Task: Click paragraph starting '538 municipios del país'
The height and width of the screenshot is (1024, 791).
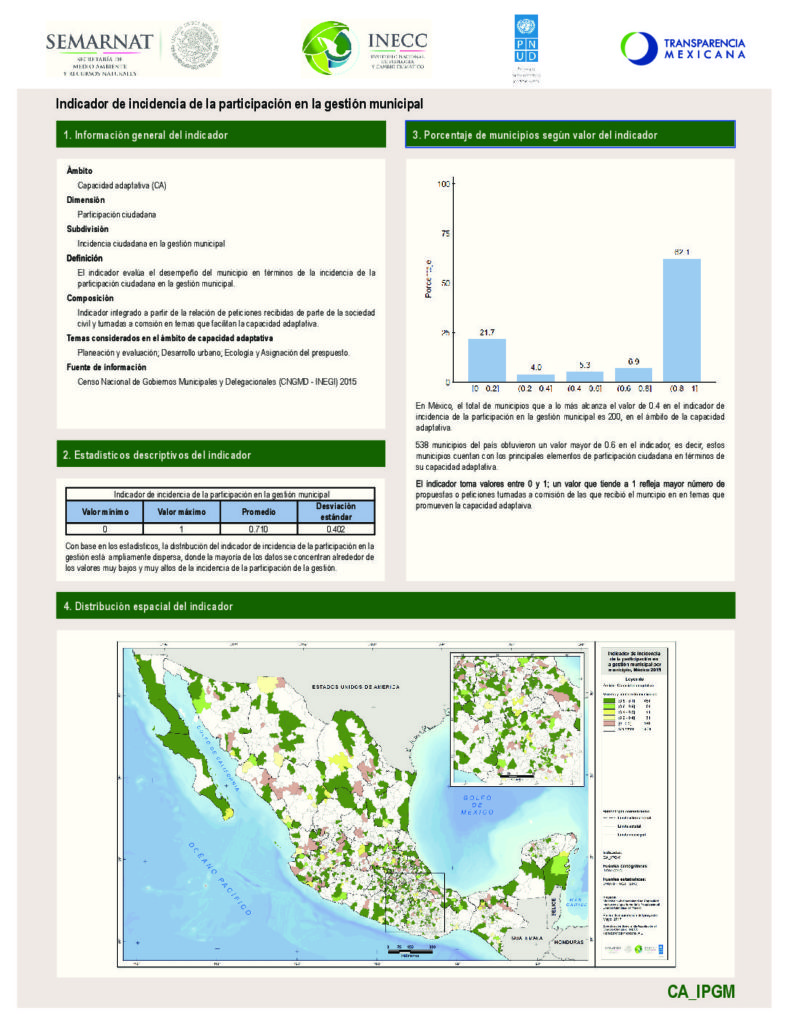Action: pos(570,456)
